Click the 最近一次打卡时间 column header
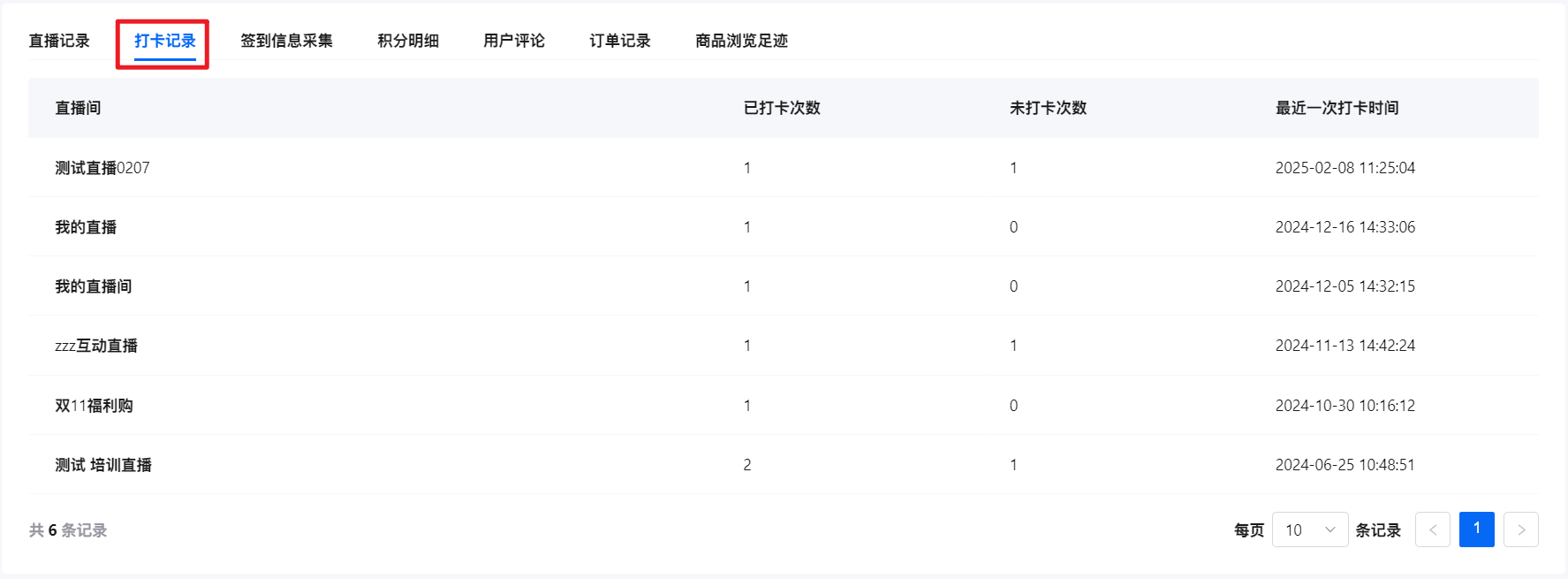 click(1337, 108)
